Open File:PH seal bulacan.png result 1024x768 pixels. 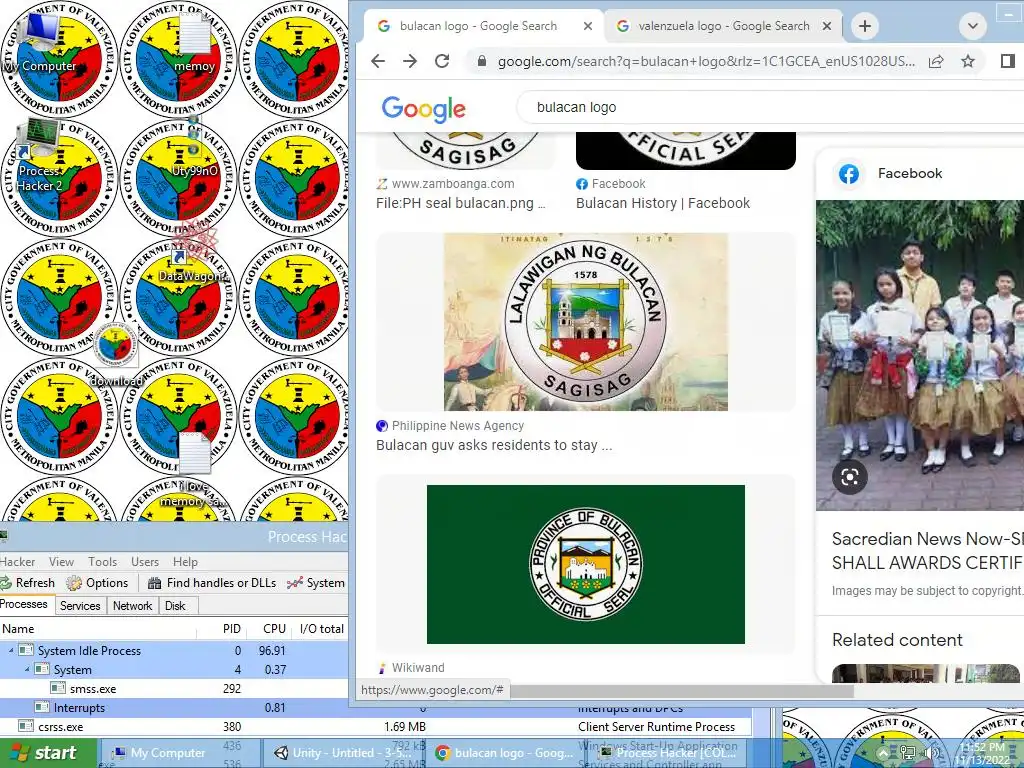coord(460,203)
